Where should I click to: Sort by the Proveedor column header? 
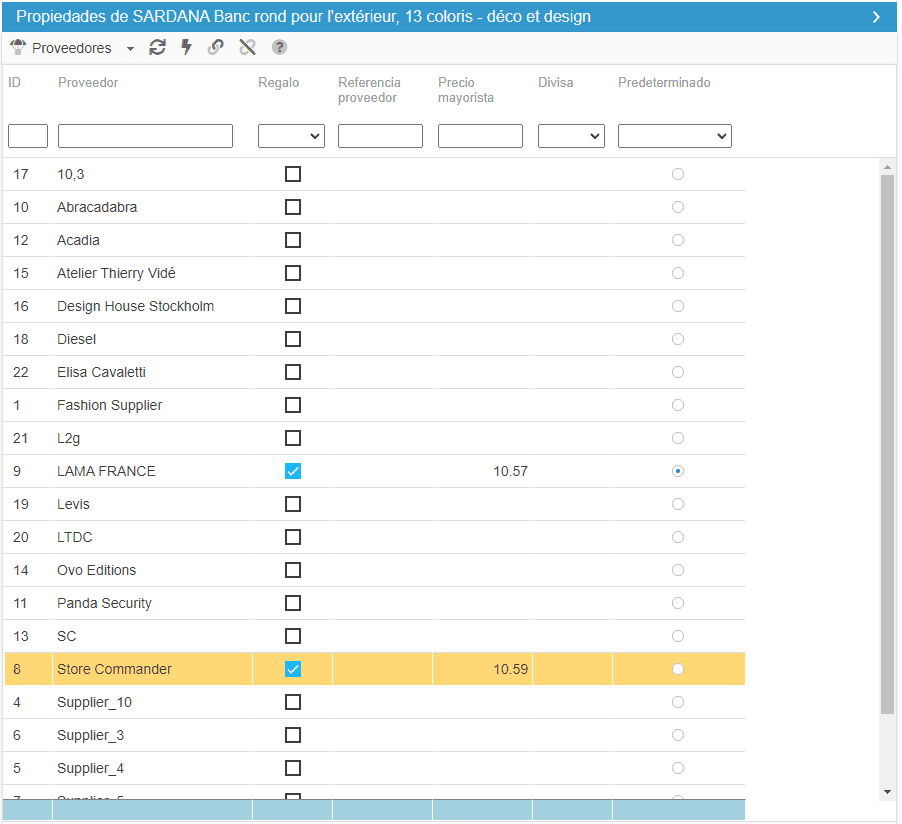88,83
